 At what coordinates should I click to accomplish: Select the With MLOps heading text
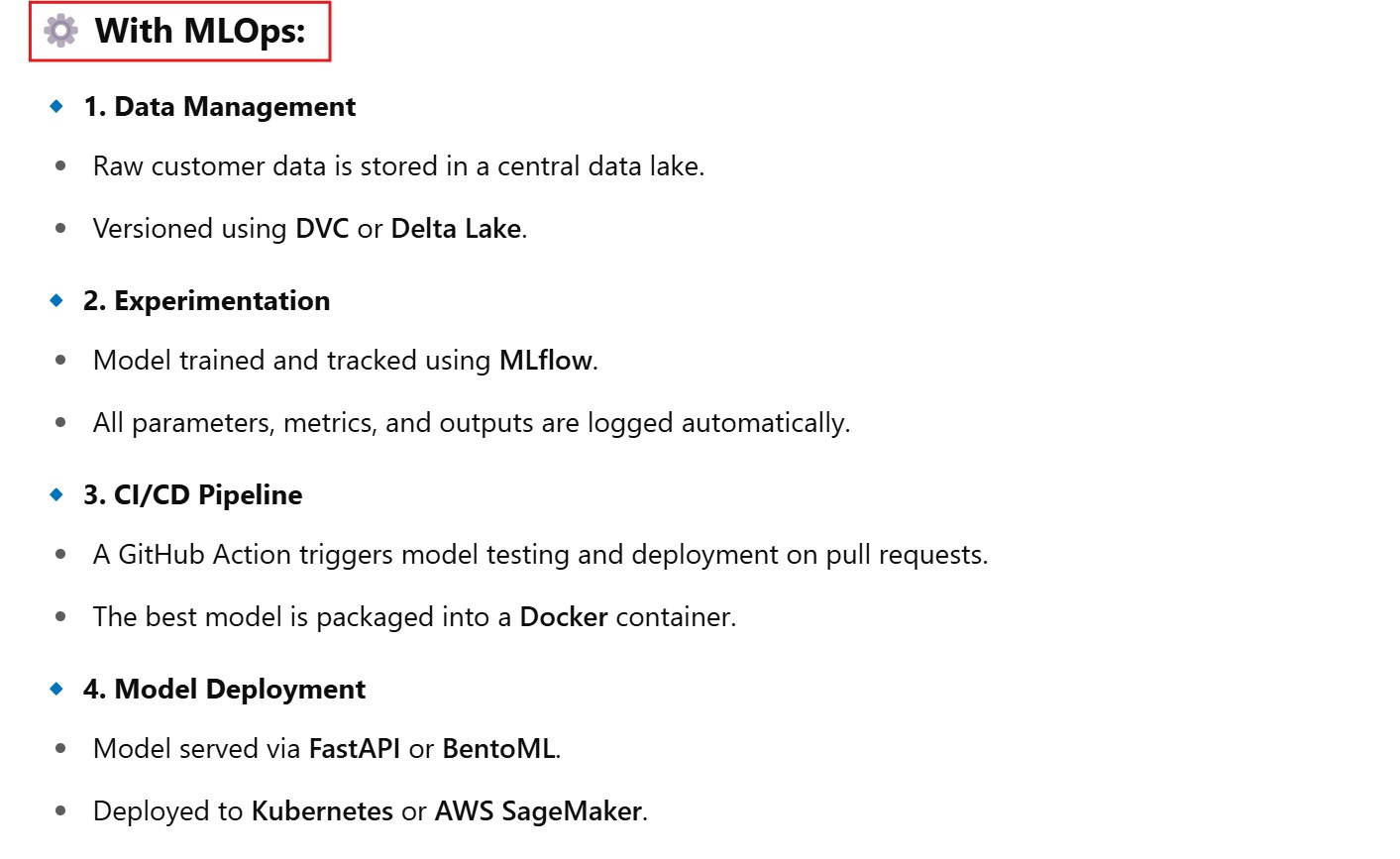click(200, 31)
